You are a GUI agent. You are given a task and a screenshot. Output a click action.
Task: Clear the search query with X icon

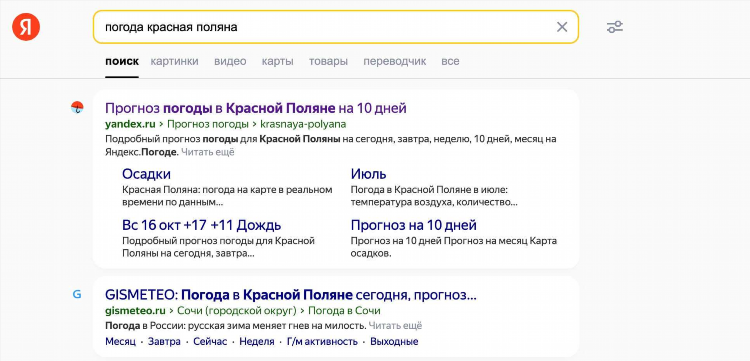point(562,27)
